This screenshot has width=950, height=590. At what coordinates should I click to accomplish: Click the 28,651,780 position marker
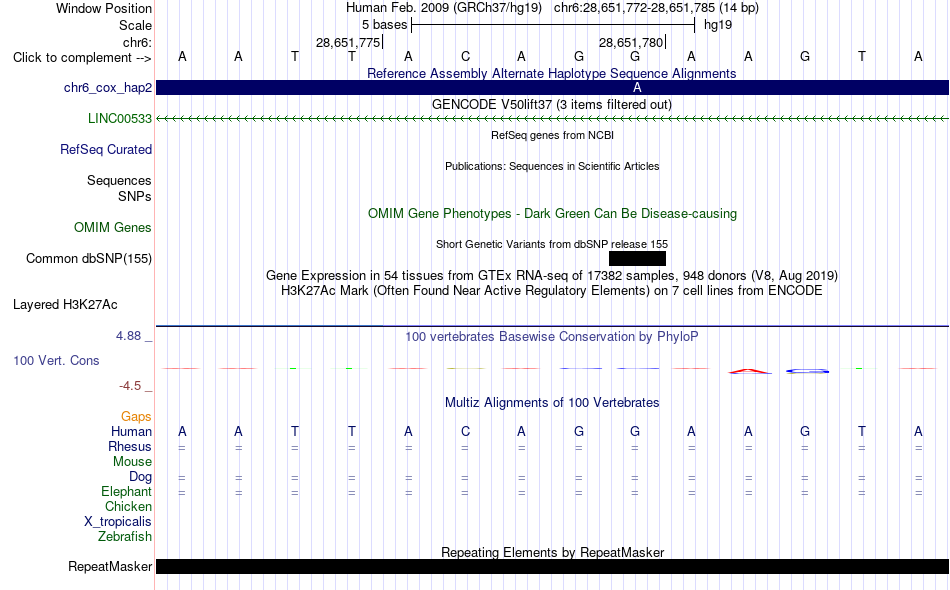[x=631, y=42]
